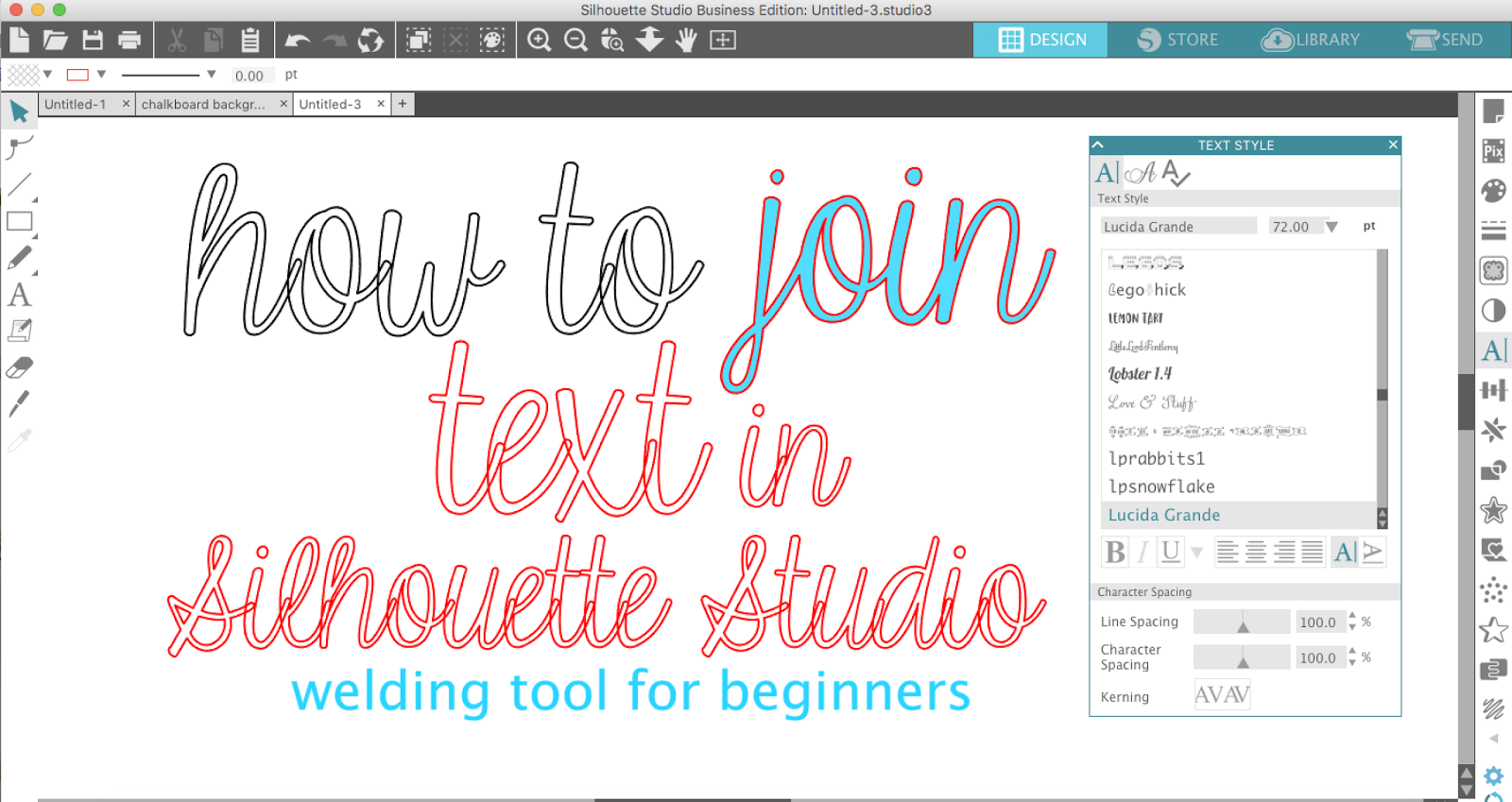Select the Eraser tool
The width and height of the screenshot is (1512, 802).
click(20, 367)
